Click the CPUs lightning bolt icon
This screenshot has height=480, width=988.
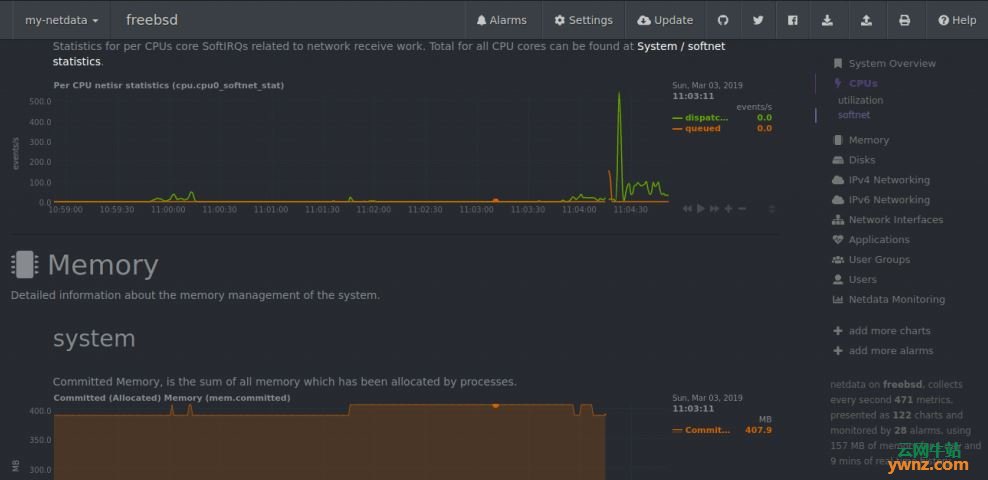click(837, 83)
